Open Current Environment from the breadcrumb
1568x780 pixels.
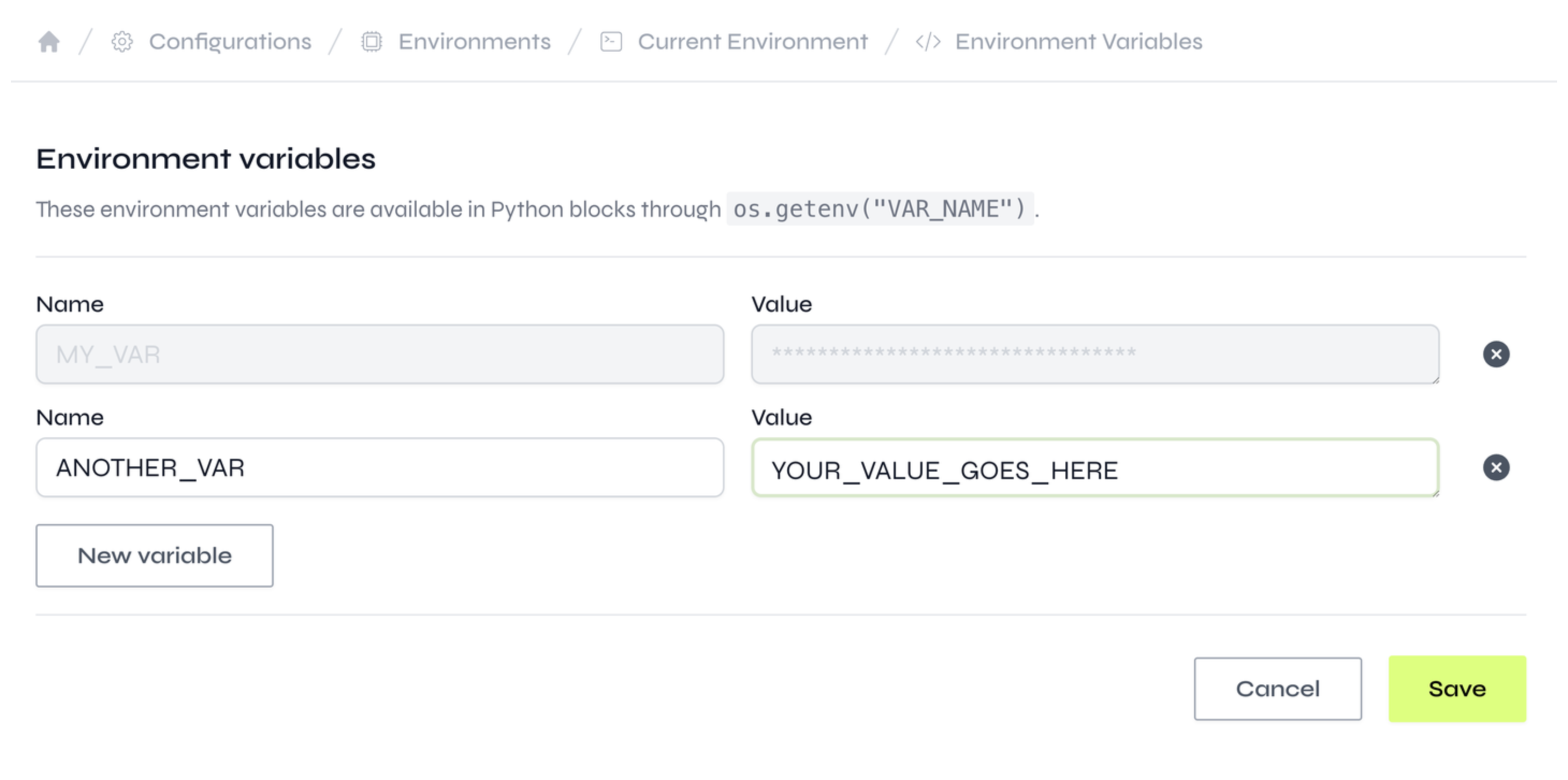(x=752, y=41)
